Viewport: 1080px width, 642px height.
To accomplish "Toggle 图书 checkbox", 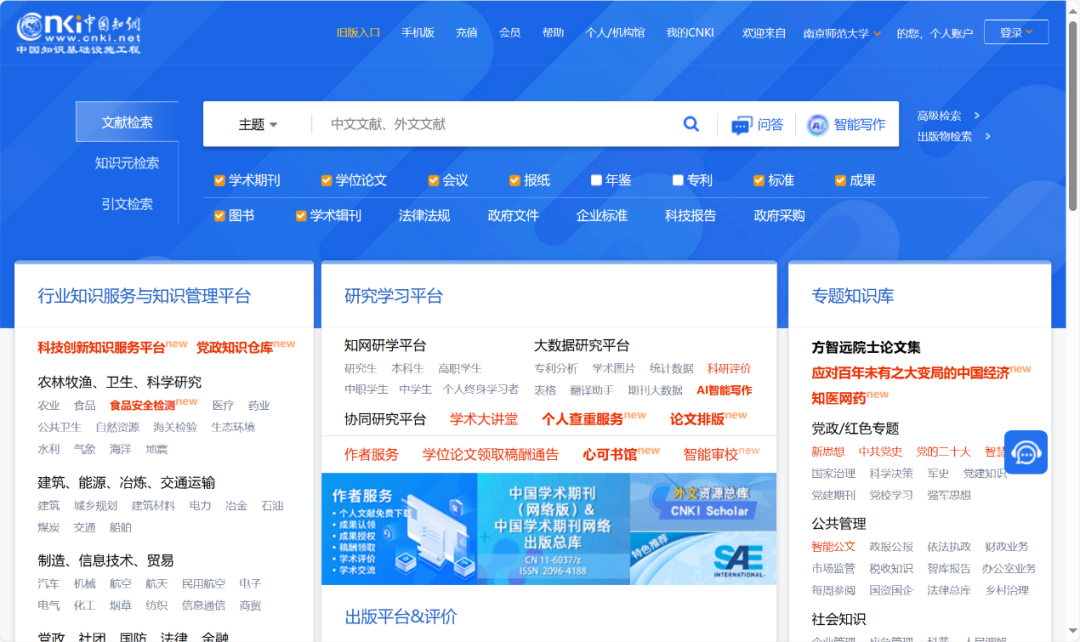I will [219, 216].
